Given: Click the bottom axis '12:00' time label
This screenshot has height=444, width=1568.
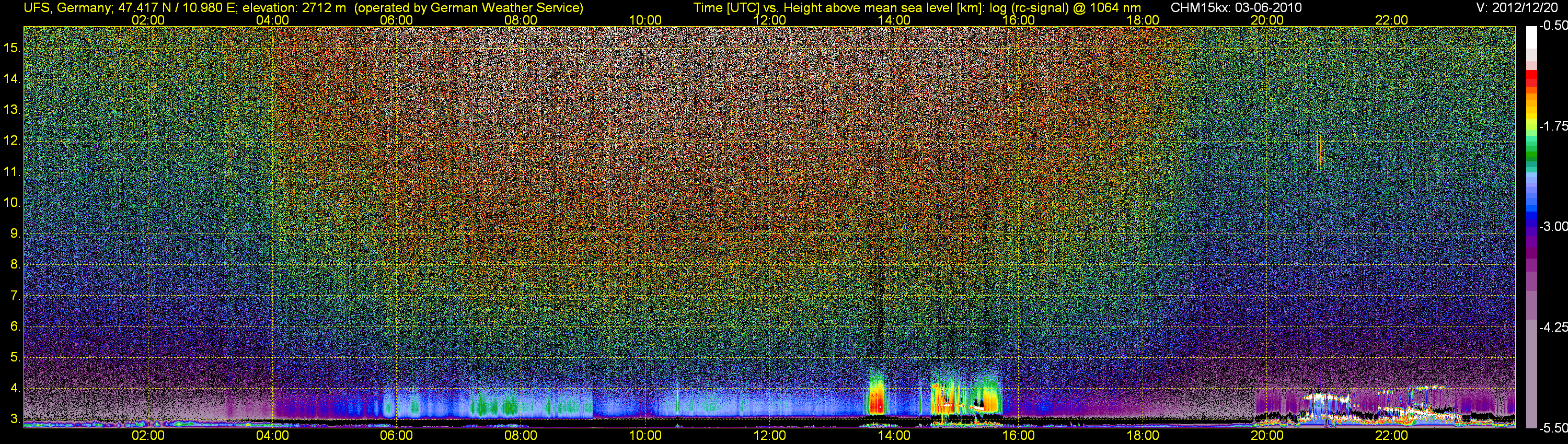Looking at the screenshot, I should (x=769, y=436).
